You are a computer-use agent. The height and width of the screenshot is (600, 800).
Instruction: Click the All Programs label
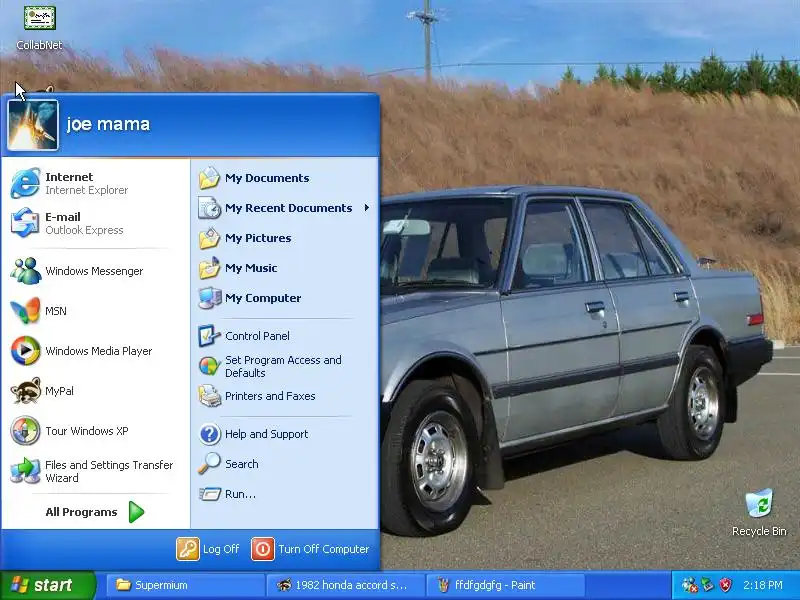(81, 512)
